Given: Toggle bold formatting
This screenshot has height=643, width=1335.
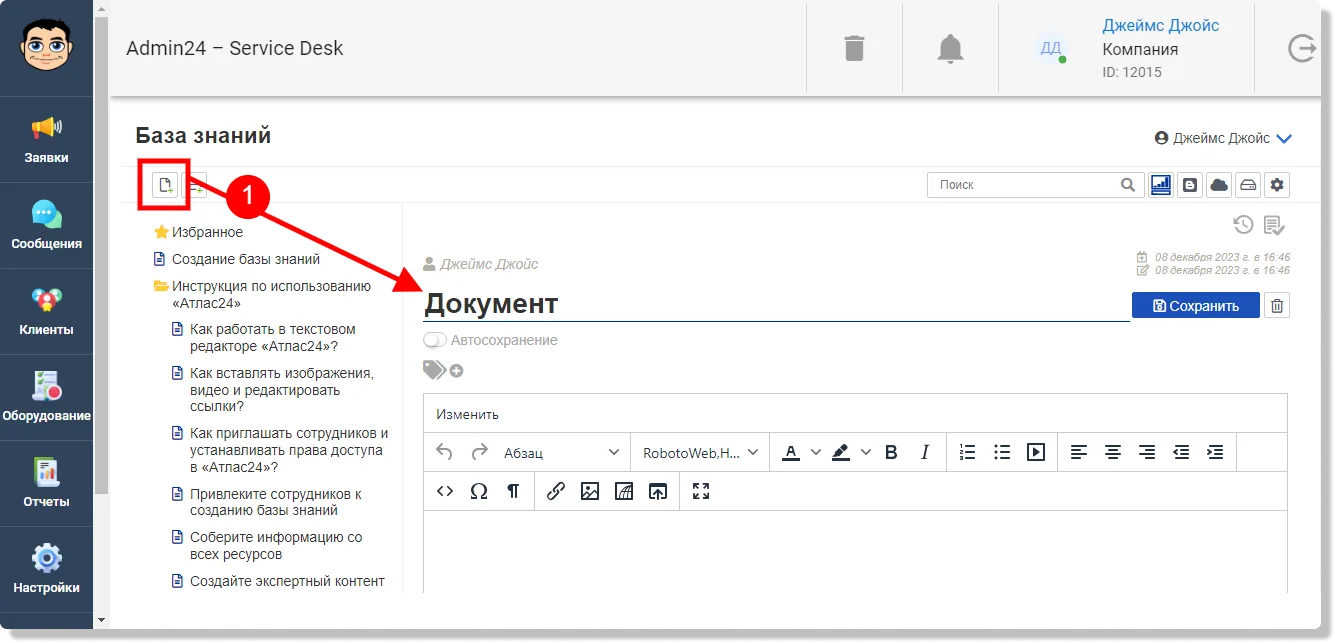Looking at the screenshot, I should [x=891, y=452].
